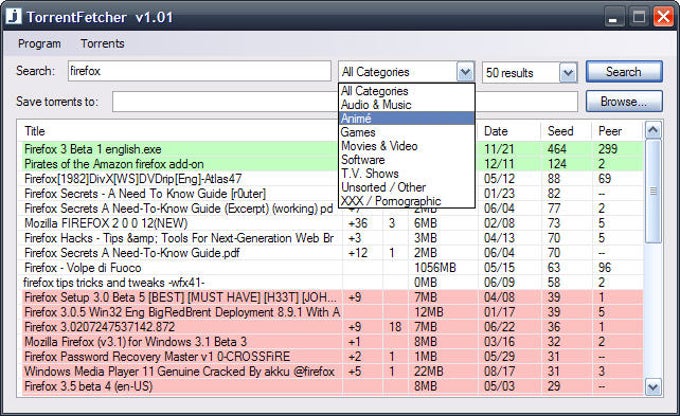
Task: Select row firefox tips tricks and tweaks -wfx41-
Action: coord(332,282)
